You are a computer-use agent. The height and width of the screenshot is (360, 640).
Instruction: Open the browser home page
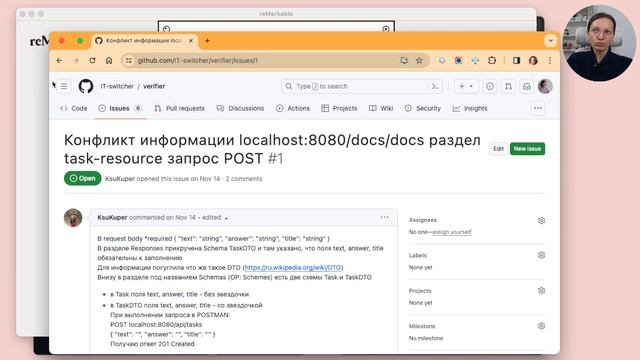109,60
